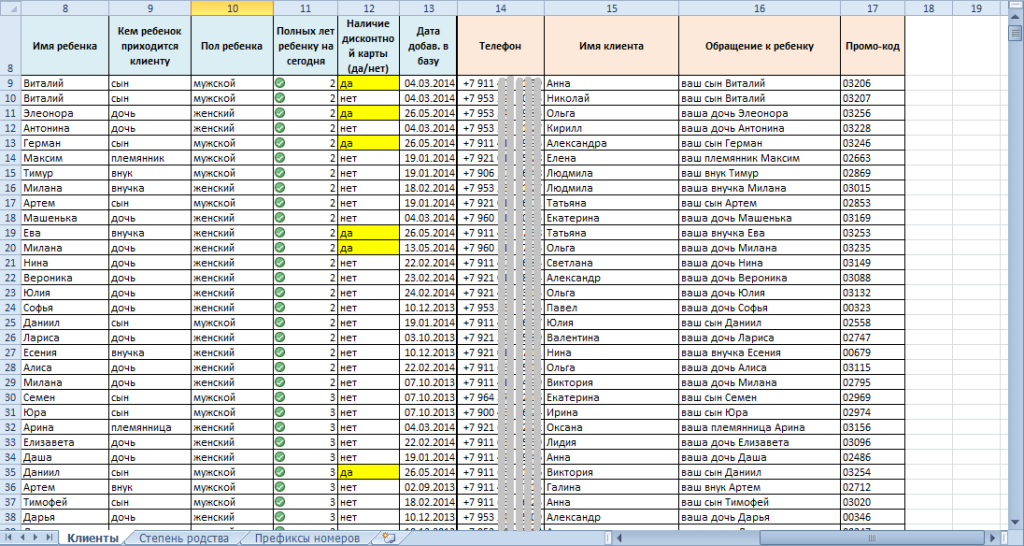Select row header 20
This screenshot has height=546, width=1024.
point(10,248)
